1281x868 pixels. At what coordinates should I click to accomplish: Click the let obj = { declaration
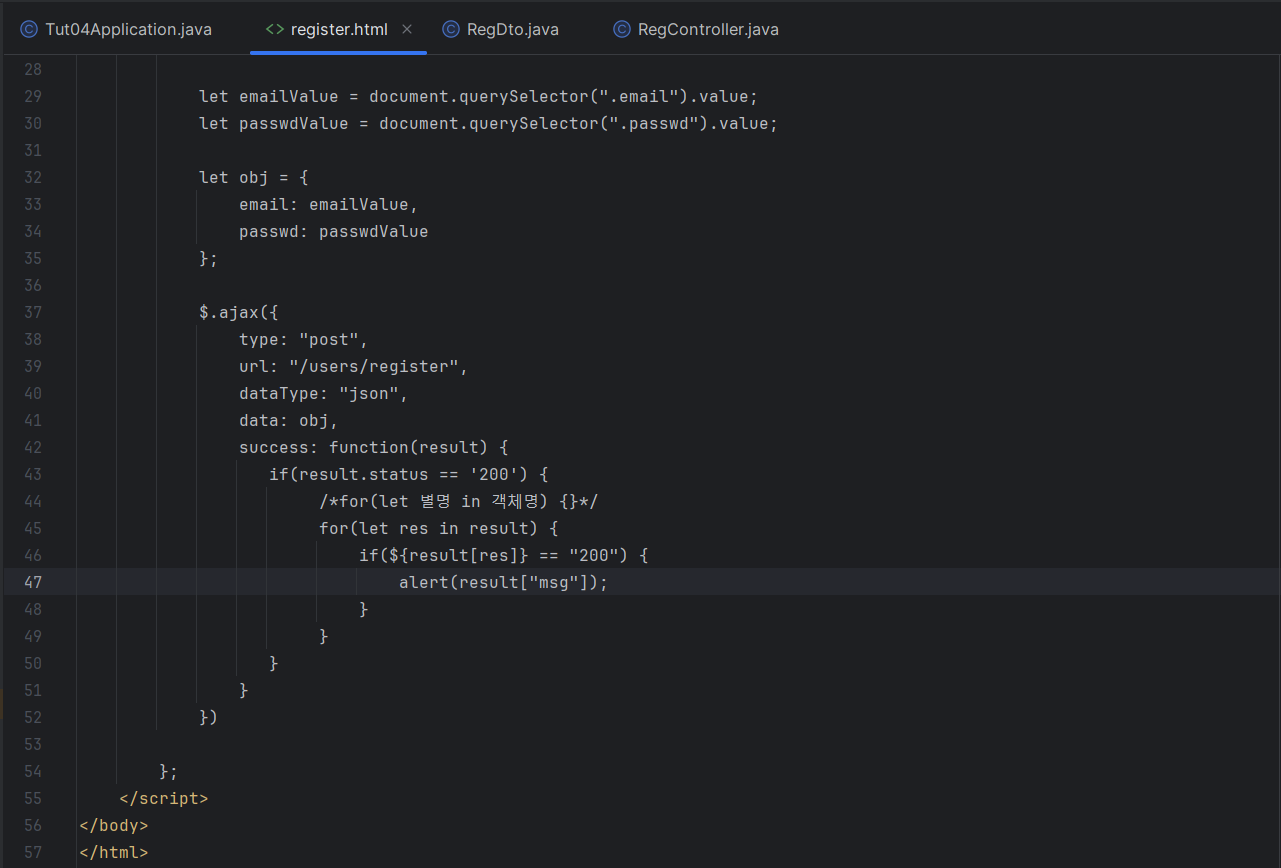pyautogui.click(x=254, y=177)
